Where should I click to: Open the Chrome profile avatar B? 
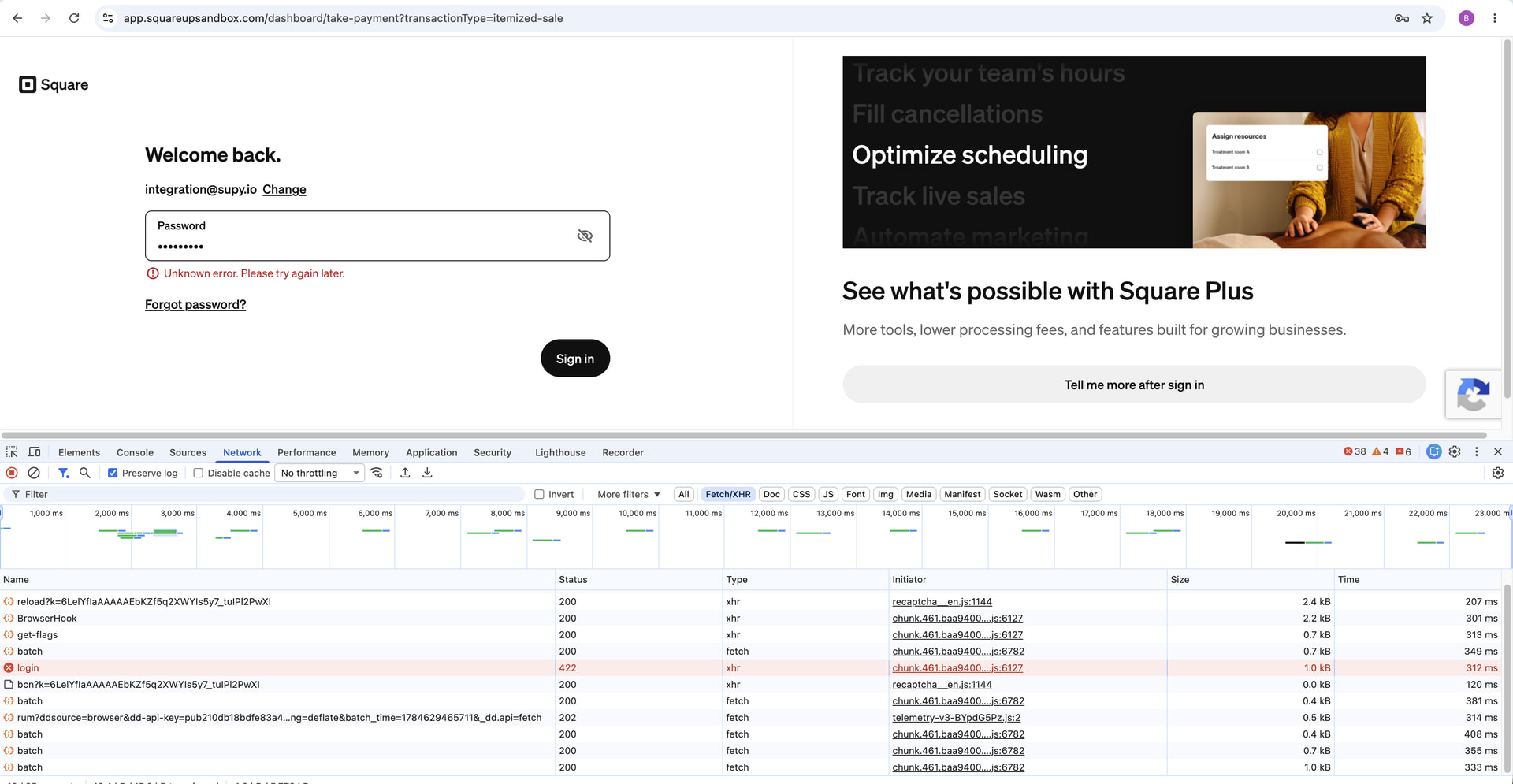[1466, 18]
